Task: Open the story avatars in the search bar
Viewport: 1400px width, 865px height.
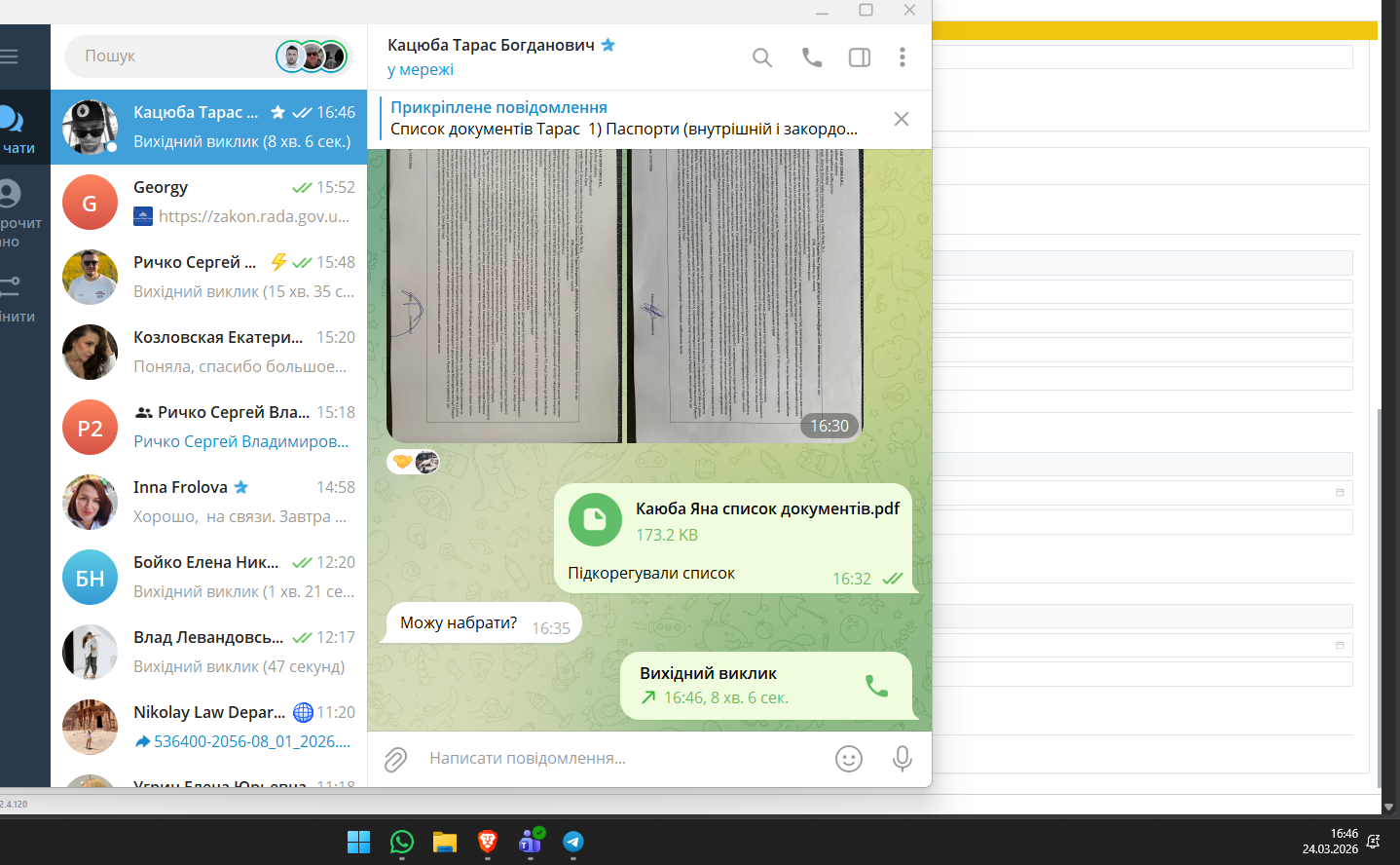Action: tap(312, 56)
